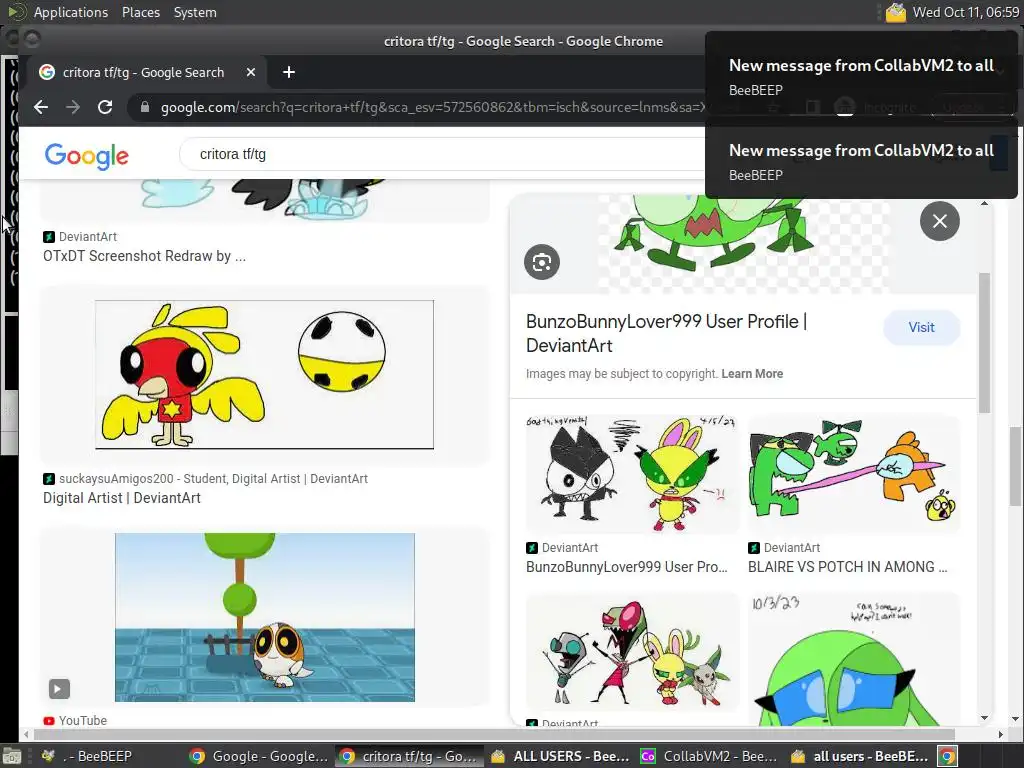Reload the page in Chrome
1024x768 pixels.
coord(105,107)
